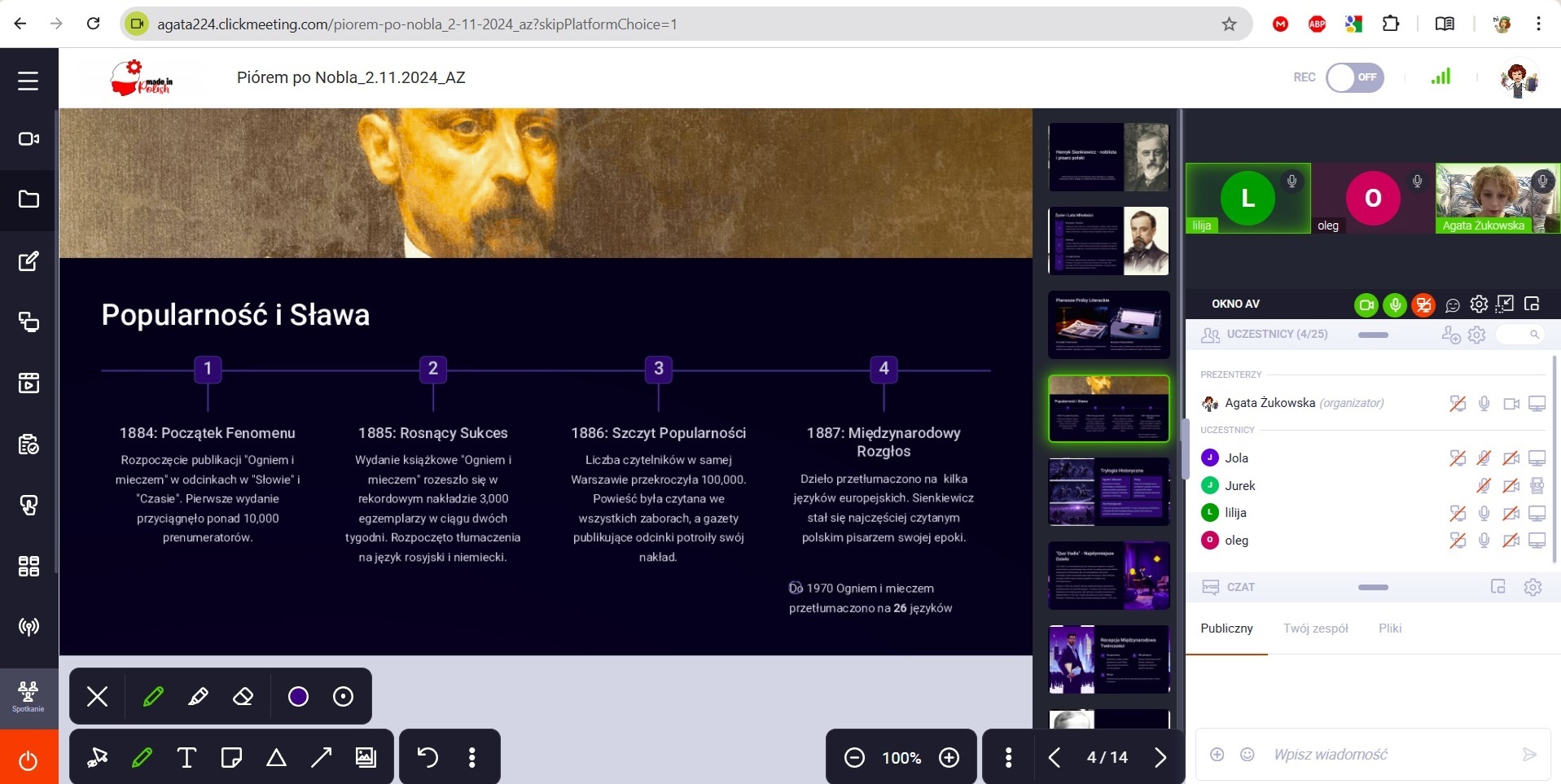Open the hamburger menu in the left sidebar
The width and height of the screenshot is (1561, 784).
tap(29, 81)
